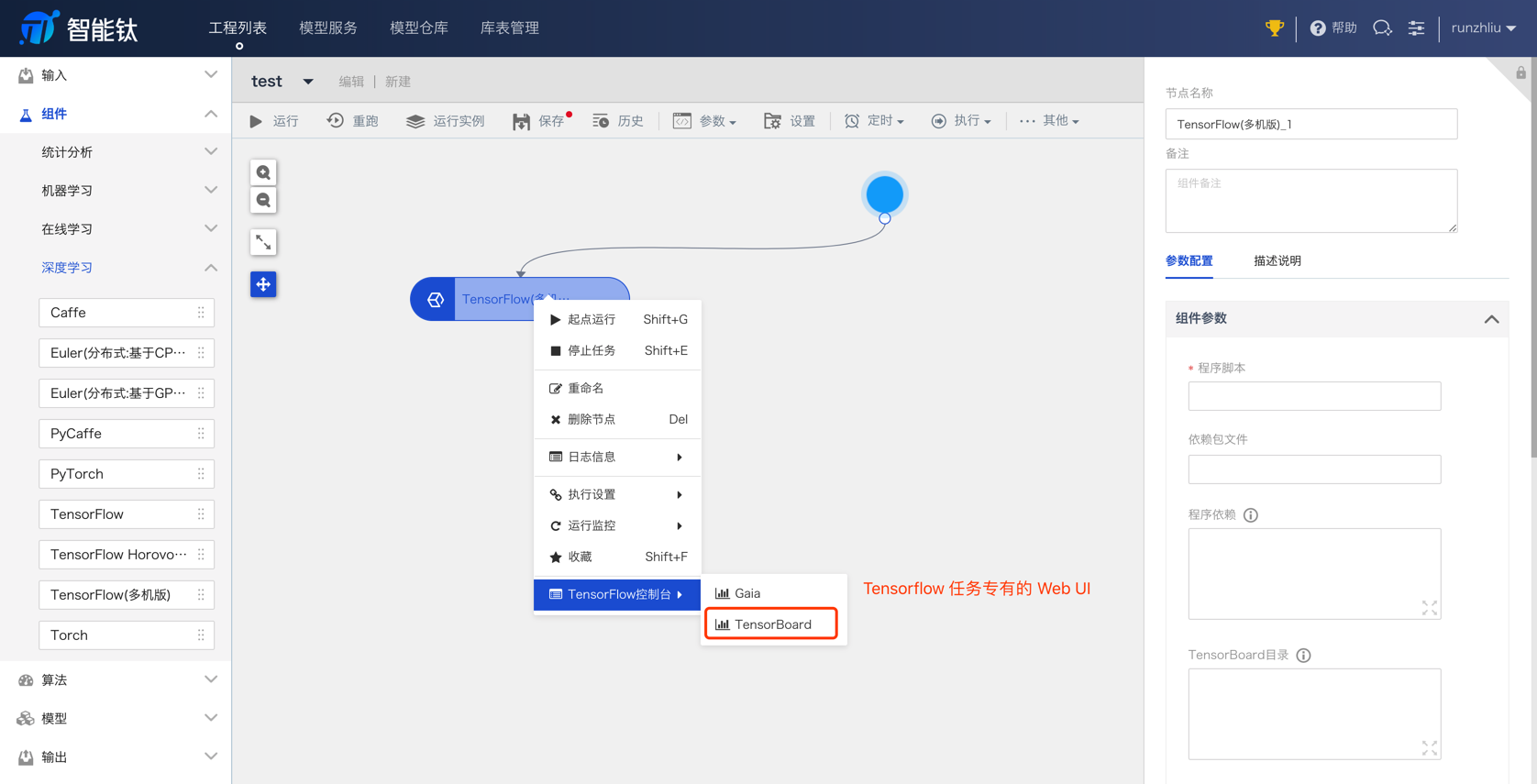Screen dimensions: 1537x784
Task: Click the info icon next to 程序依赖
Action: [x=1251, y=515]
